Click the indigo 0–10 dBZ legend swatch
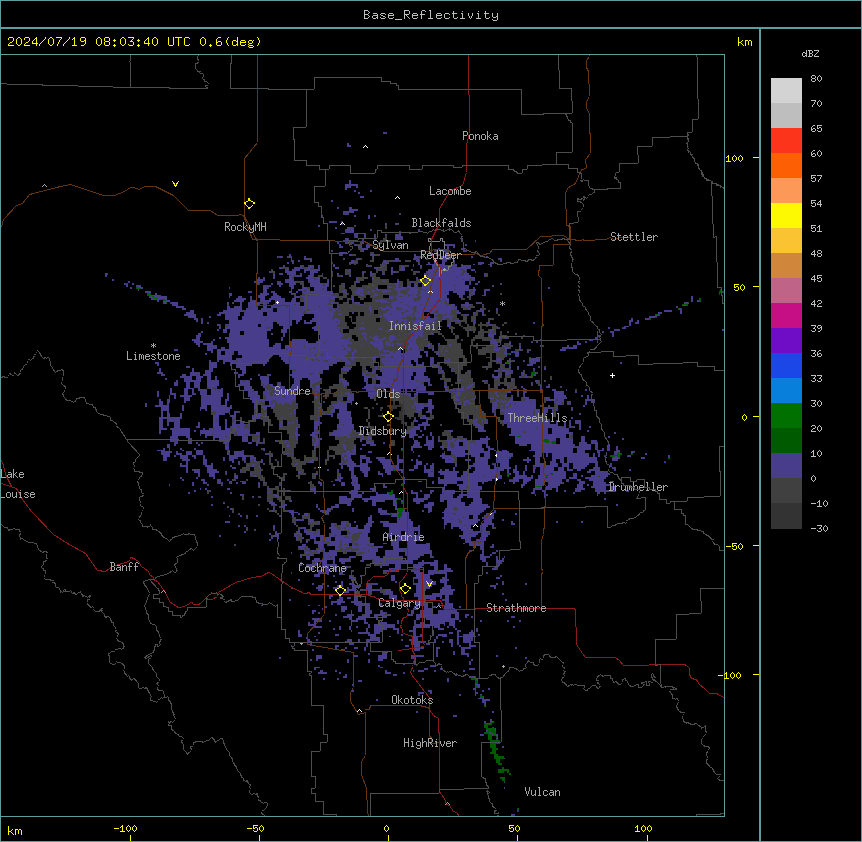The width and height of the screenshot is (862, 842). point(786,466)
